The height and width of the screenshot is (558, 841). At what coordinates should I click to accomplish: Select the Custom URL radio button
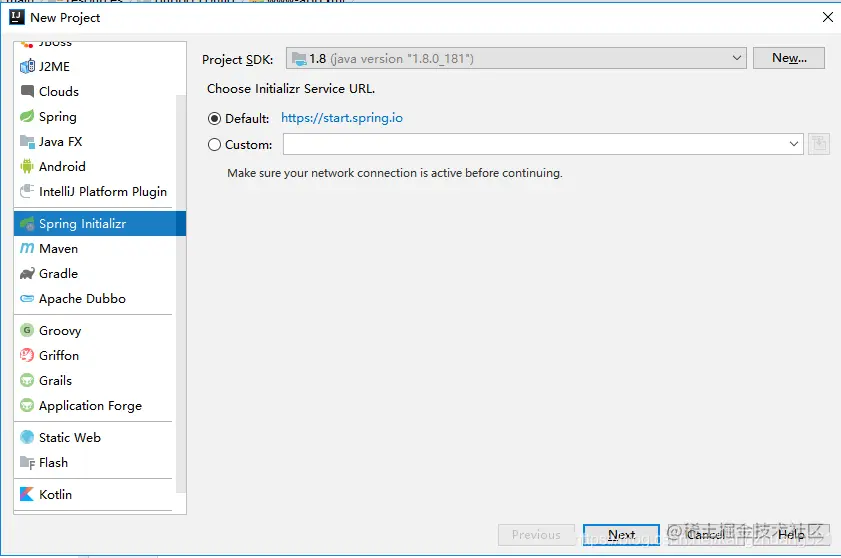pos(215,144)
